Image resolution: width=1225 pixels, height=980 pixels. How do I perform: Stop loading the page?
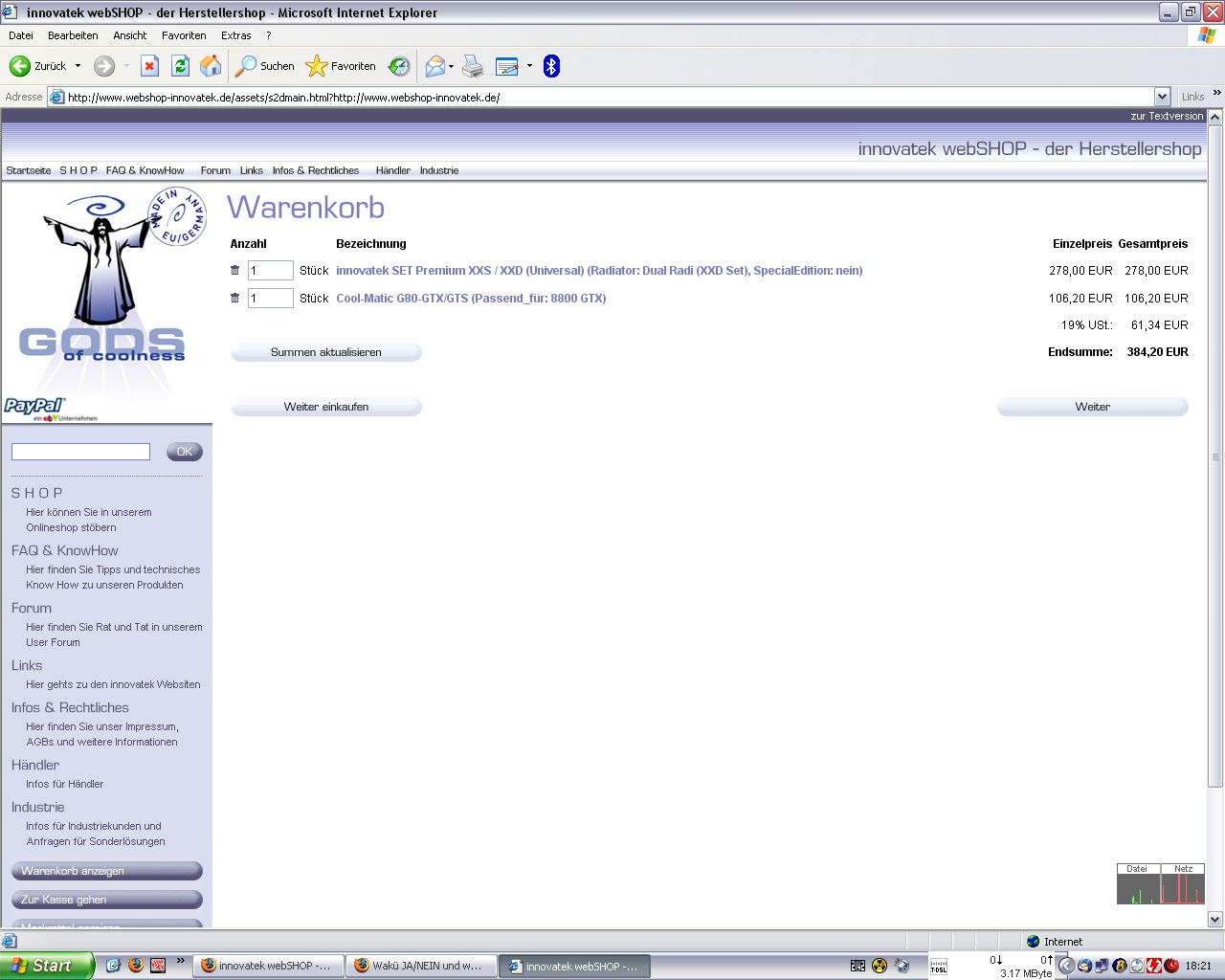pyautogui.click(x=149, y=66)
